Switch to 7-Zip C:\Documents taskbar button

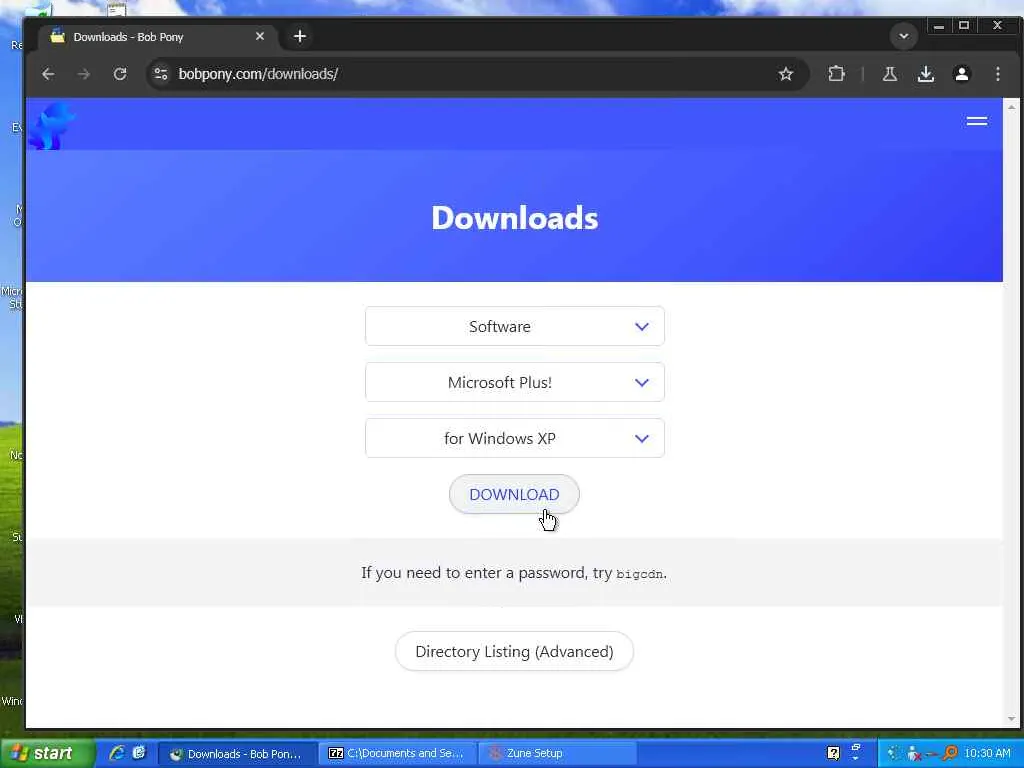tap(398, 754)
